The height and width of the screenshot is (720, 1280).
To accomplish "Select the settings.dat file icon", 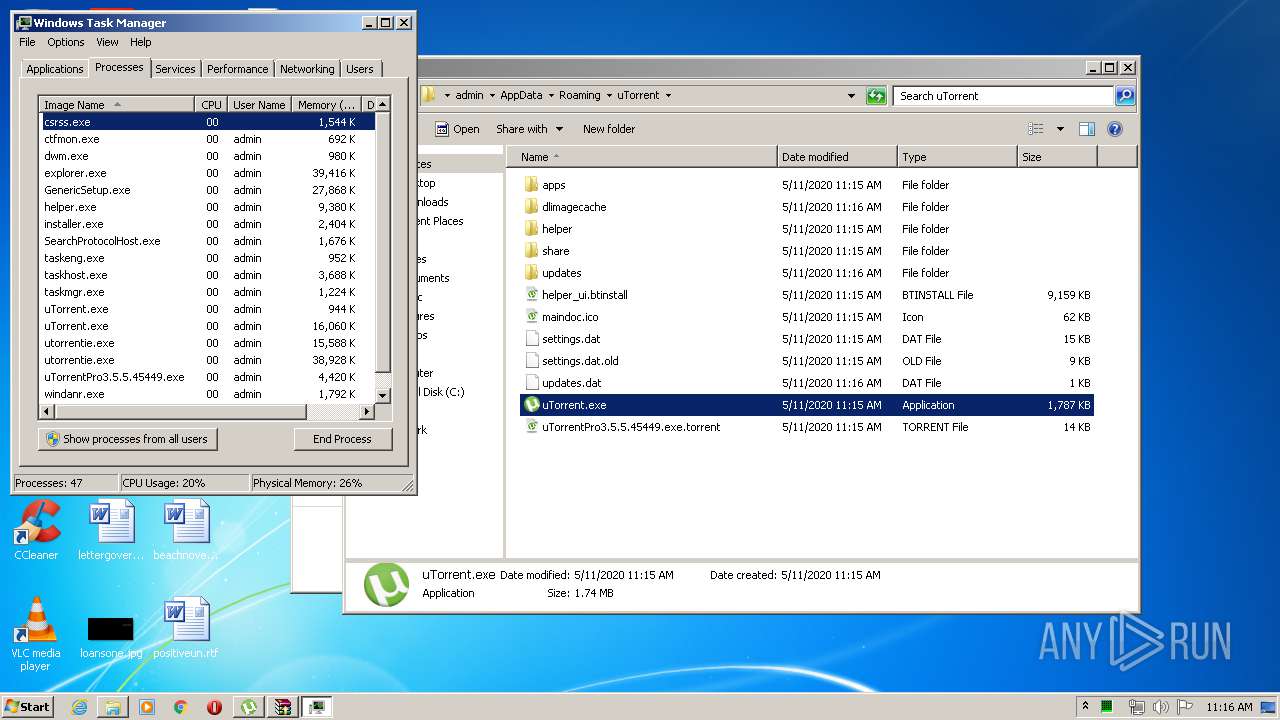I will pyautogui.click(x=531, y=339).
